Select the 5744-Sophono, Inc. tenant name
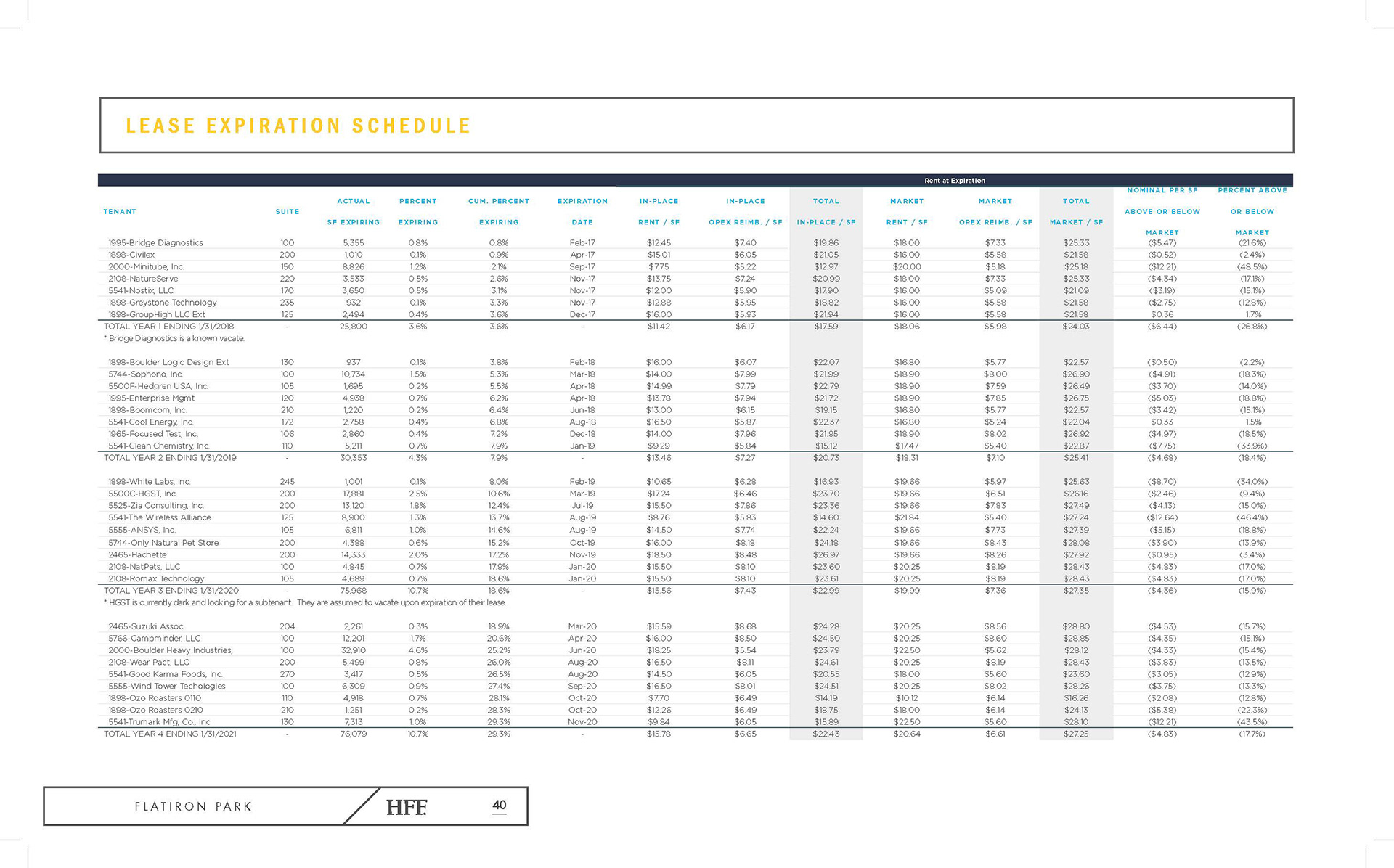Viewport: 1394px width, 868px height. click(x=145, y=374)
